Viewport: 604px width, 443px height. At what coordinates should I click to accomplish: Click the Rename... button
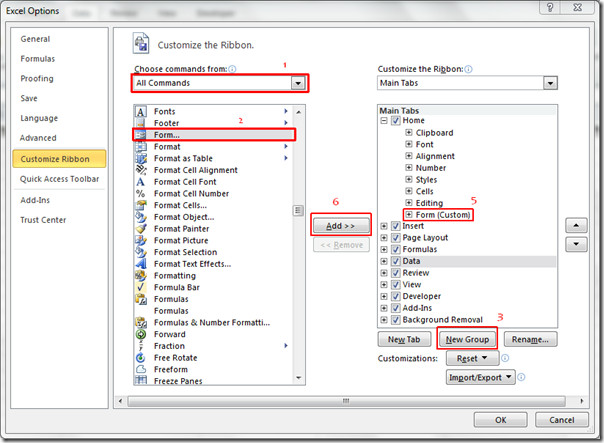tap(530, 339)
